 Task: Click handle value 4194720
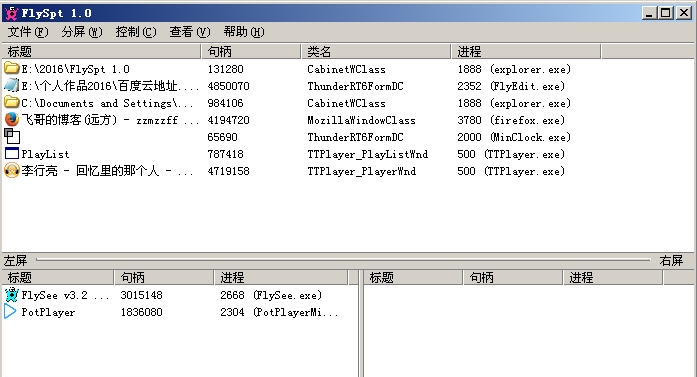(x=228, y=120)
